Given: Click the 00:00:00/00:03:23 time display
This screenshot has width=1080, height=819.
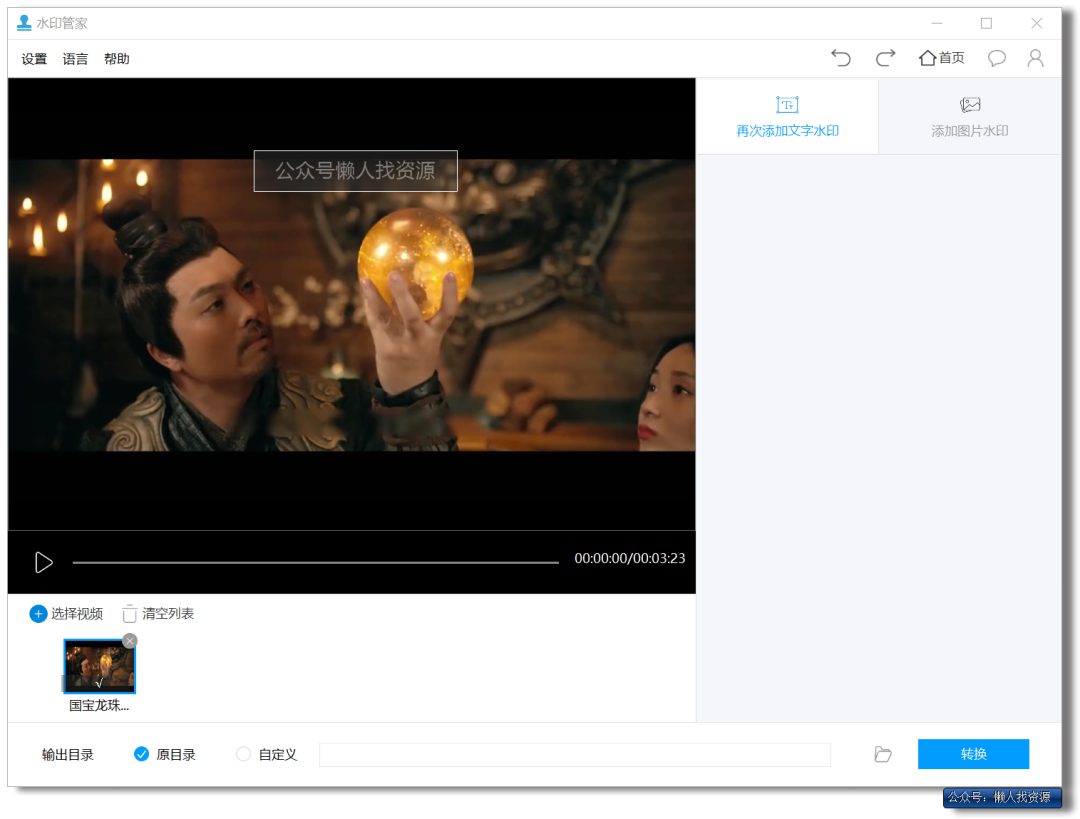Looking at the screenshot, I should click(630, 558).
